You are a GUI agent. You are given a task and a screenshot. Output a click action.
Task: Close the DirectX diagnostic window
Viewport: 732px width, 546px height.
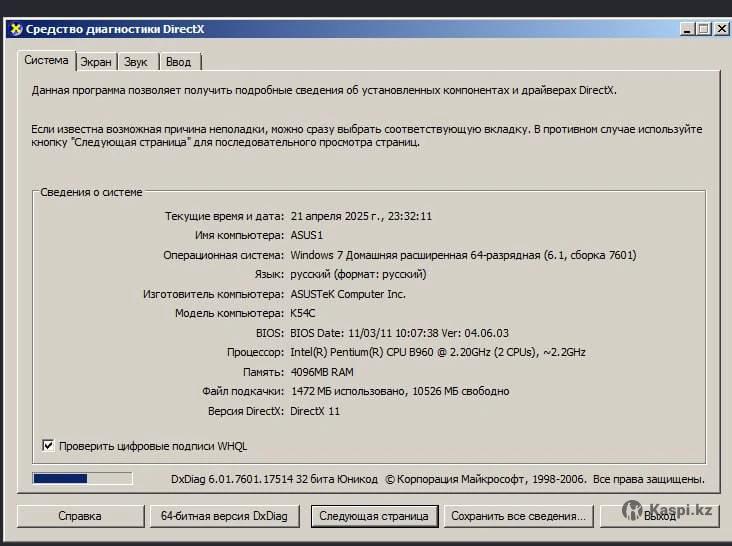(722, 29)
